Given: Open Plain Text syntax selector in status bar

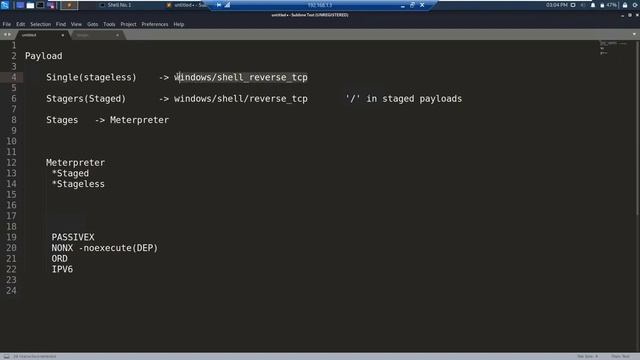Looking at the screenshot, I should pos(620,356).
